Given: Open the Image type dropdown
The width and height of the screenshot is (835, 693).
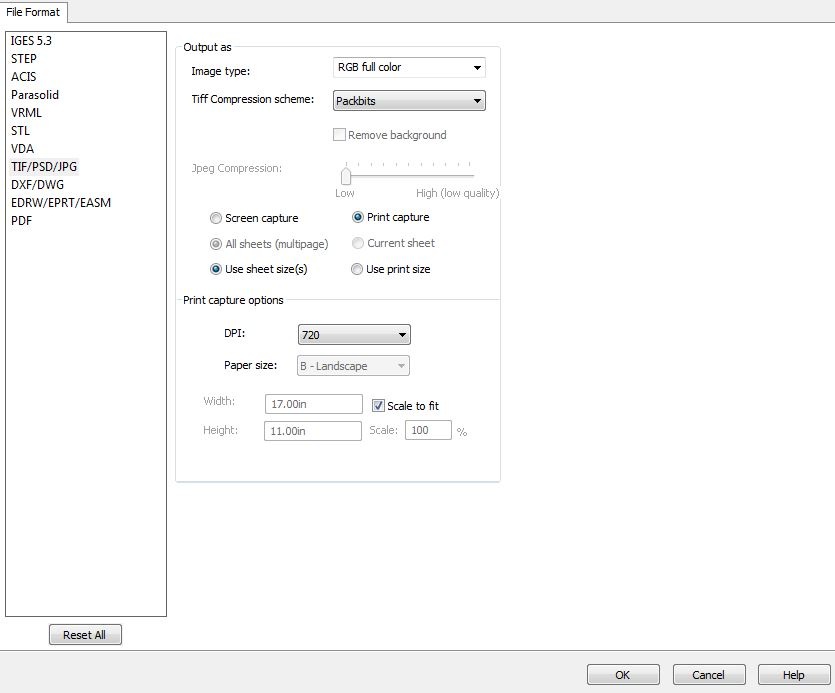Looking at the screenshot, I should click(x=409, y=68).
